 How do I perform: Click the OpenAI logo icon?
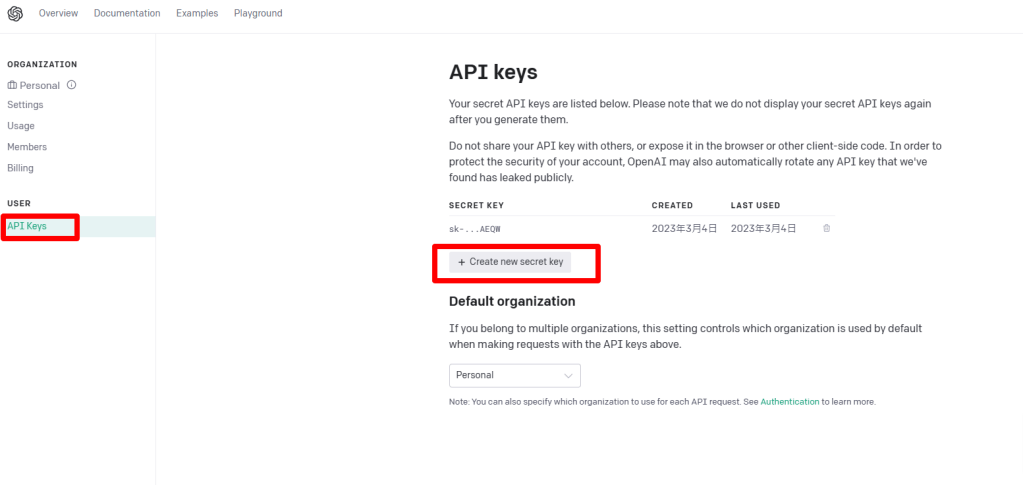click(15, 13)
